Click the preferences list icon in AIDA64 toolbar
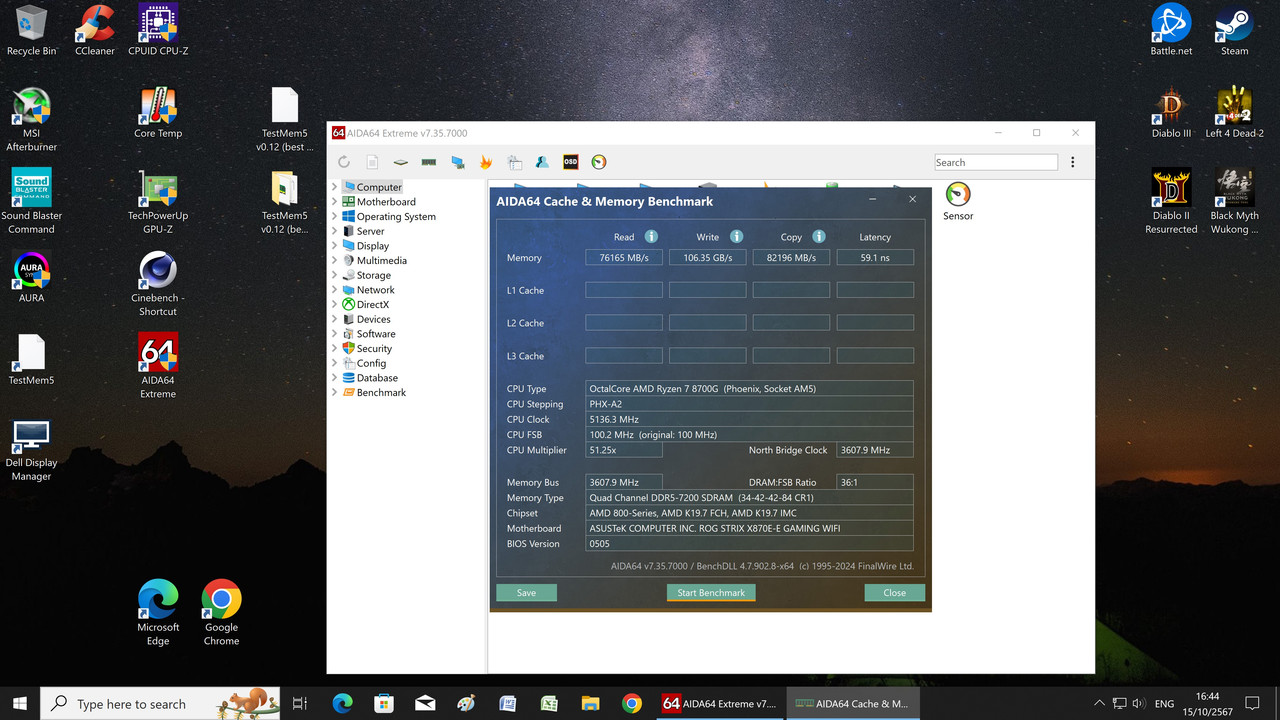 click(514, 162)
